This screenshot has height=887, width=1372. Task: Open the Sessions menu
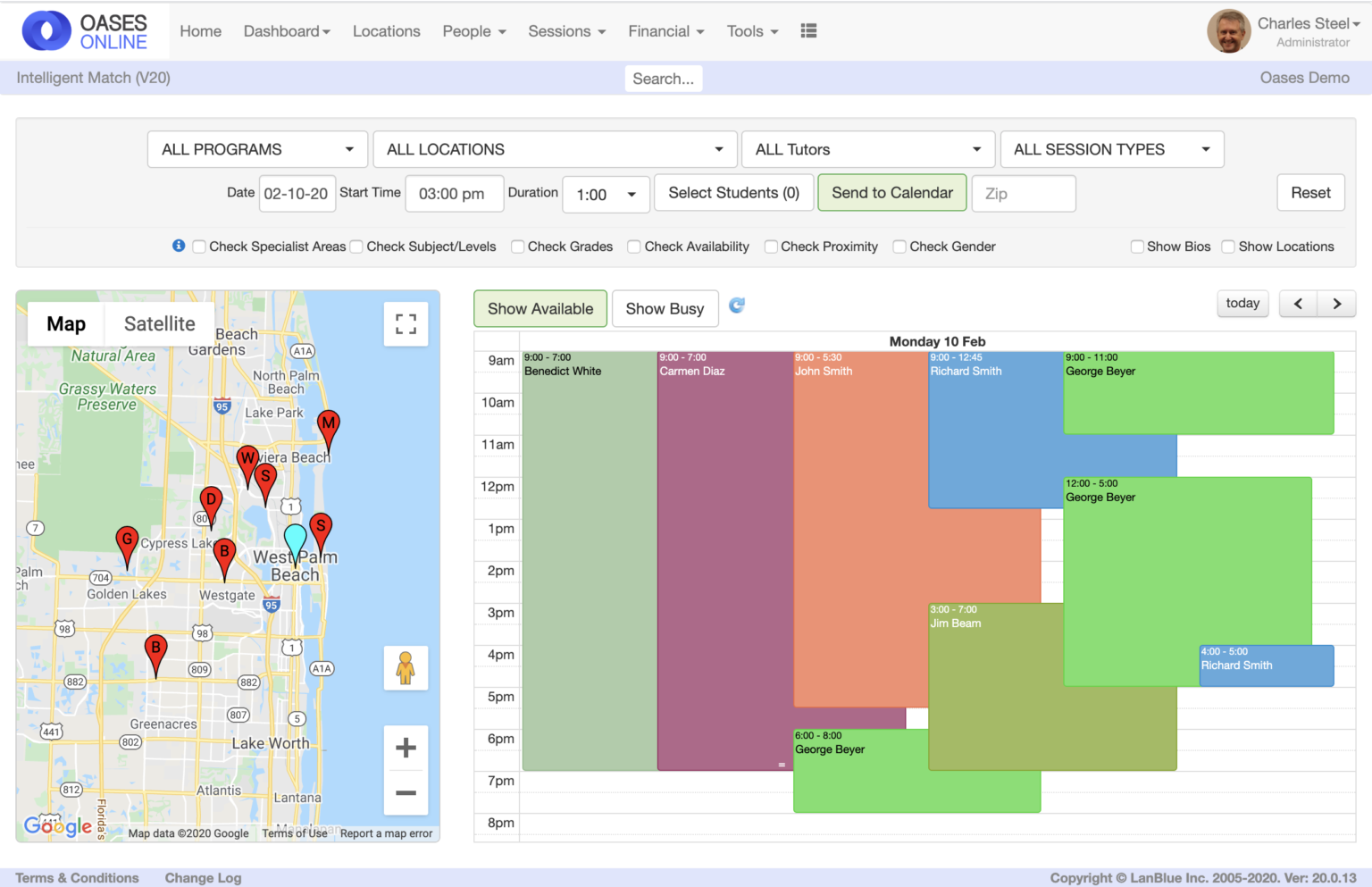tap(565, 30)
